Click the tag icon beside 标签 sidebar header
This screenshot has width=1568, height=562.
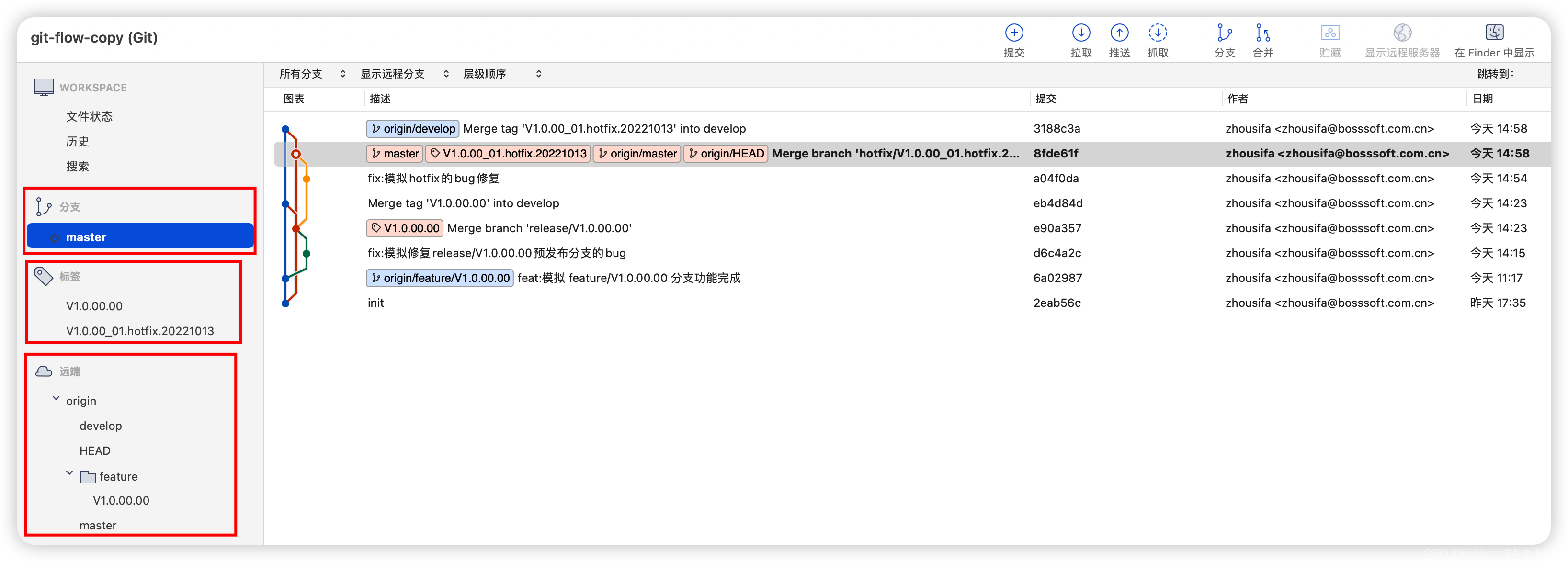[x=43, y=276]
